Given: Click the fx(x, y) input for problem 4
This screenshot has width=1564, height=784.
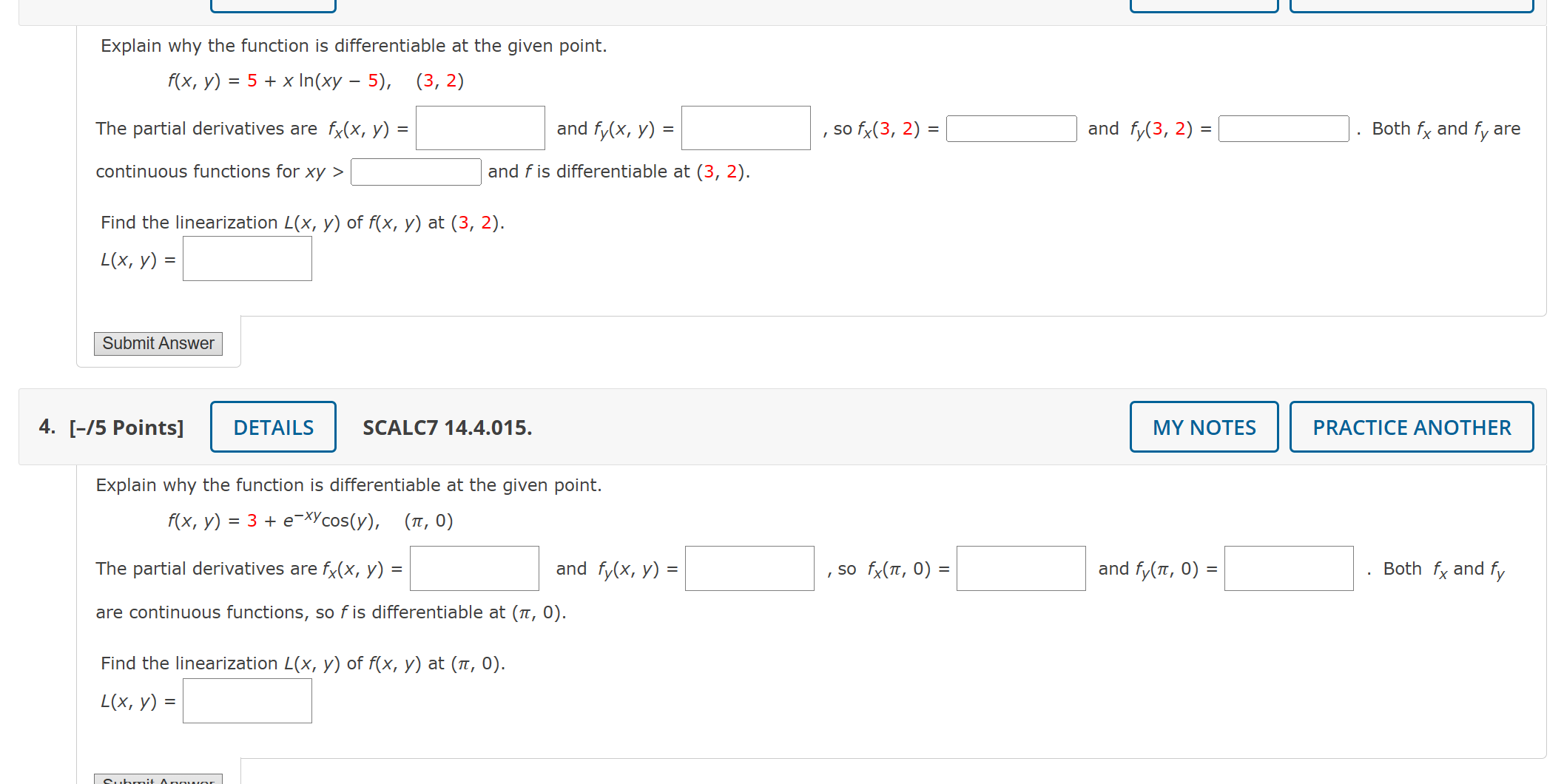Looking at the screenshot, I should tap(473, 568).
